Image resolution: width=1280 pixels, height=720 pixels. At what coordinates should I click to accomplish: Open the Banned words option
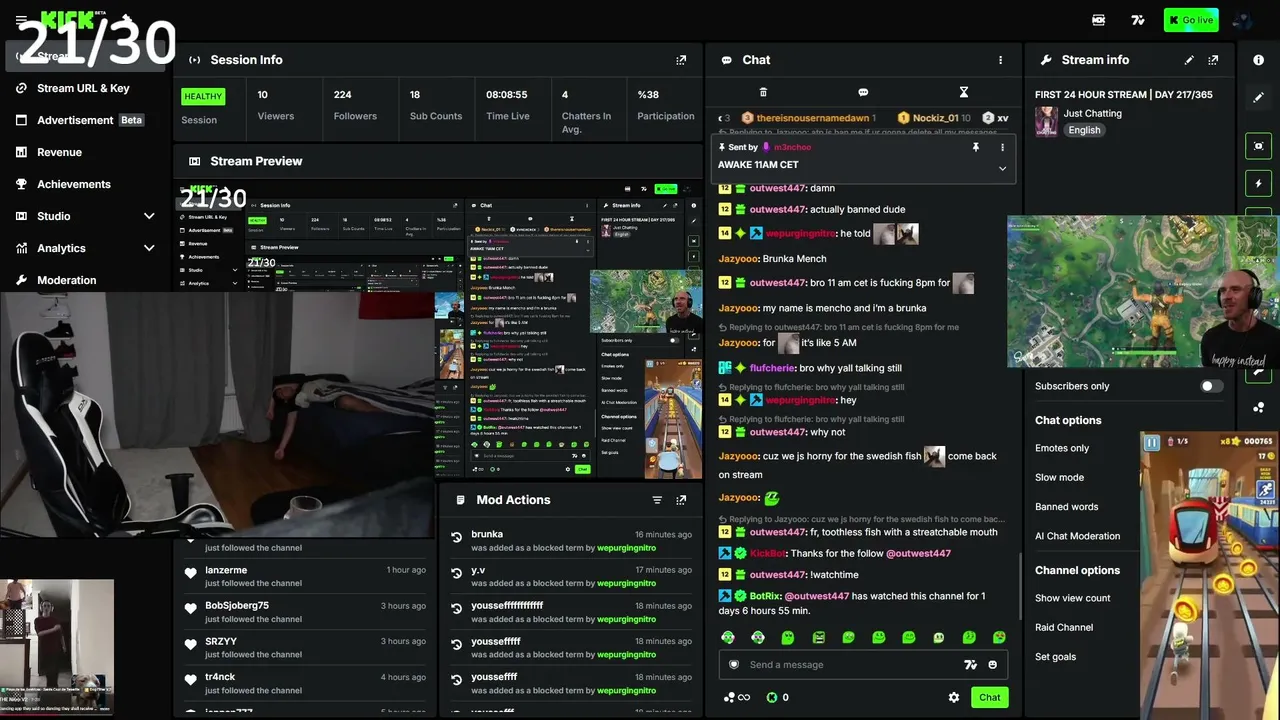tap(1066, 507)
